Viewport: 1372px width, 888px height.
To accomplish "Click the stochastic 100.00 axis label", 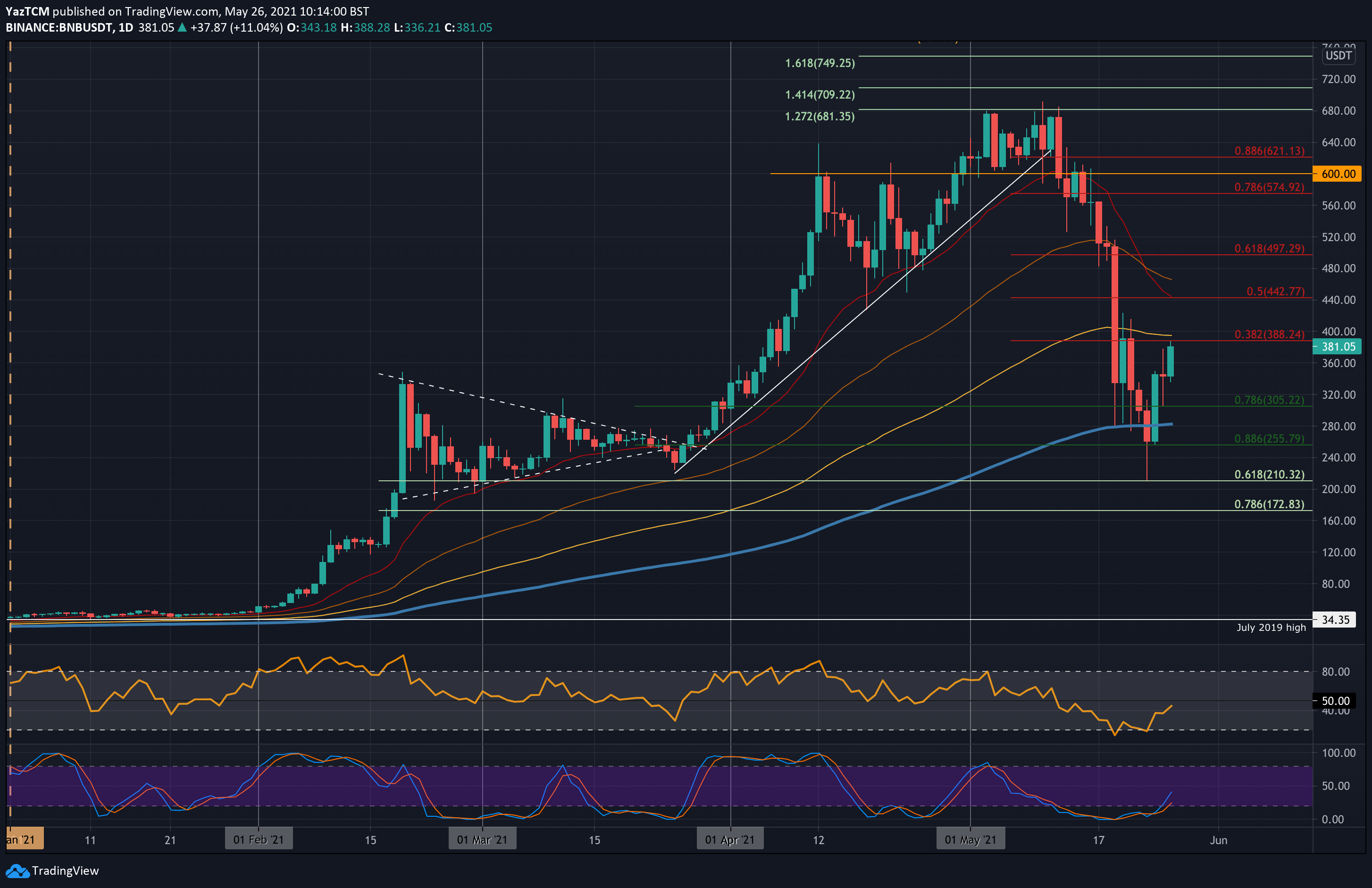I will pos(1339,753).
